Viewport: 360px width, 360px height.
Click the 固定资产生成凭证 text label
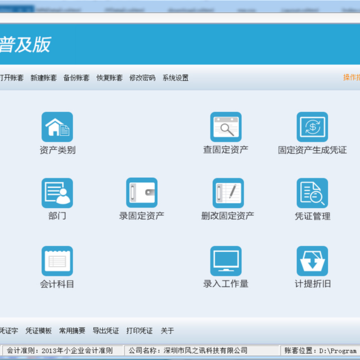(312, 150)
